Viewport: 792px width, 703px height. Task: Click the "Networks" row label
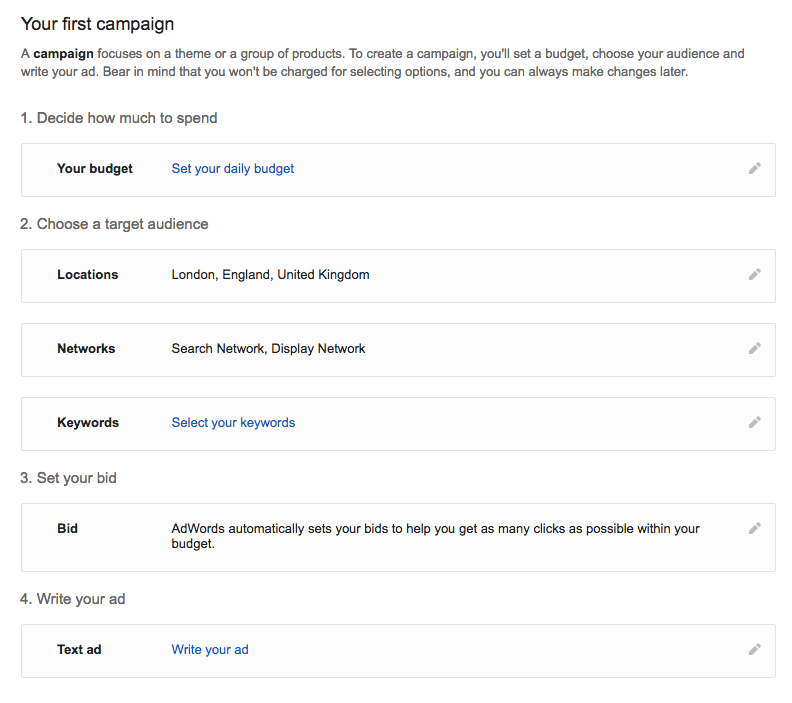(x=86, y=349)
